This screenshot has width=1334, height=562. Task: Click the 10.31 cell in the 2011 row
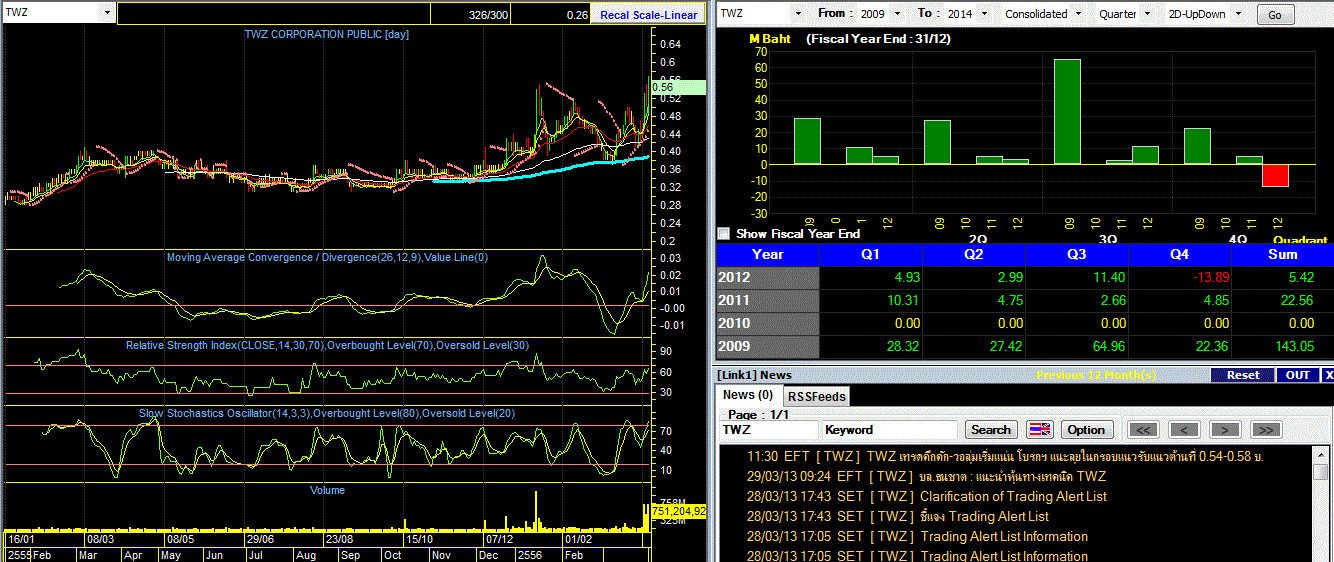871,300
